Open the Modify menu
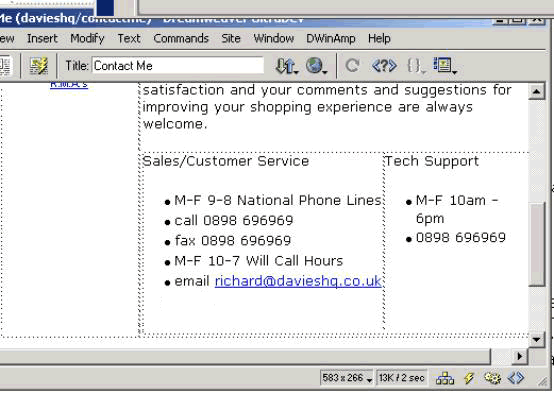The height and width of the screenshot is (394, 554). (x=87, y=39)
